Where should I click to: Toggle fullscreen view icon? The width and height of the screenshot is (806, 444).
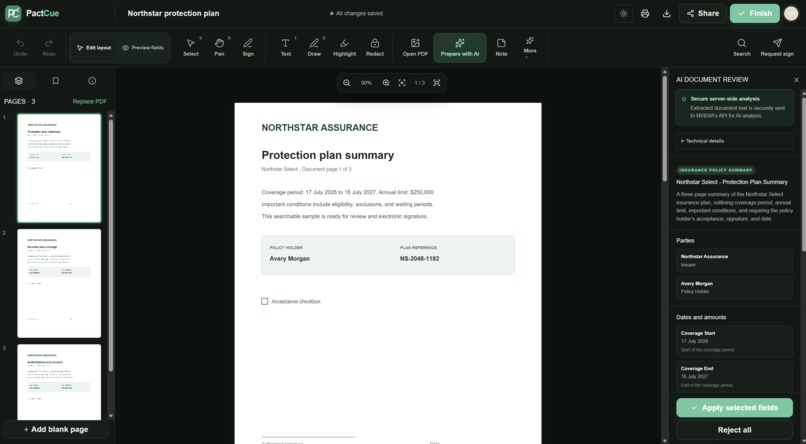436,83
